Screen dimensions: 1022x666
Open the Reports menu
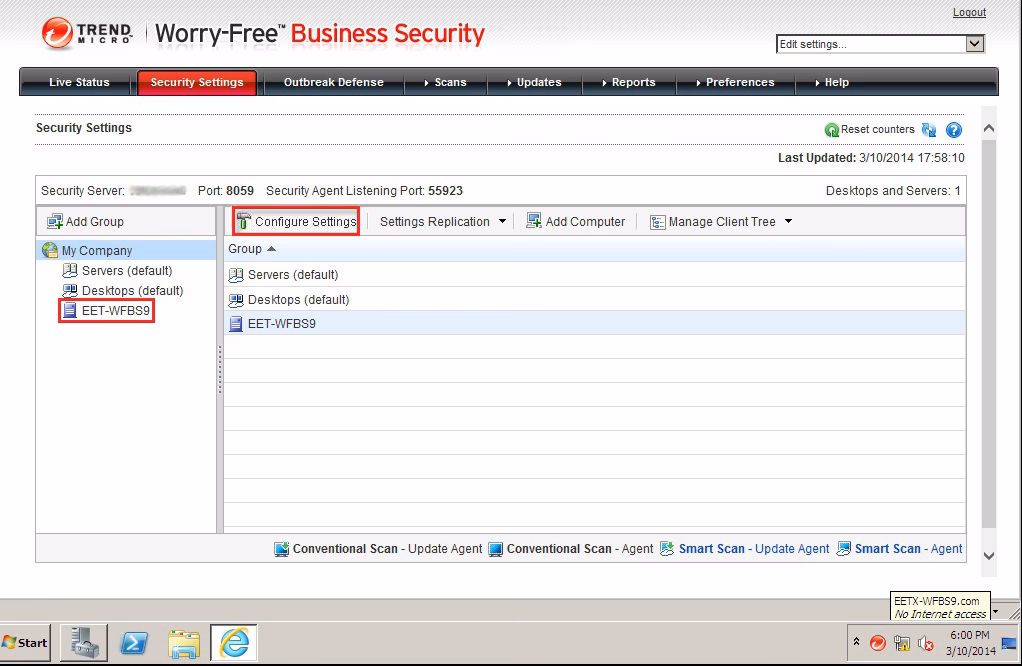point(629,82)
